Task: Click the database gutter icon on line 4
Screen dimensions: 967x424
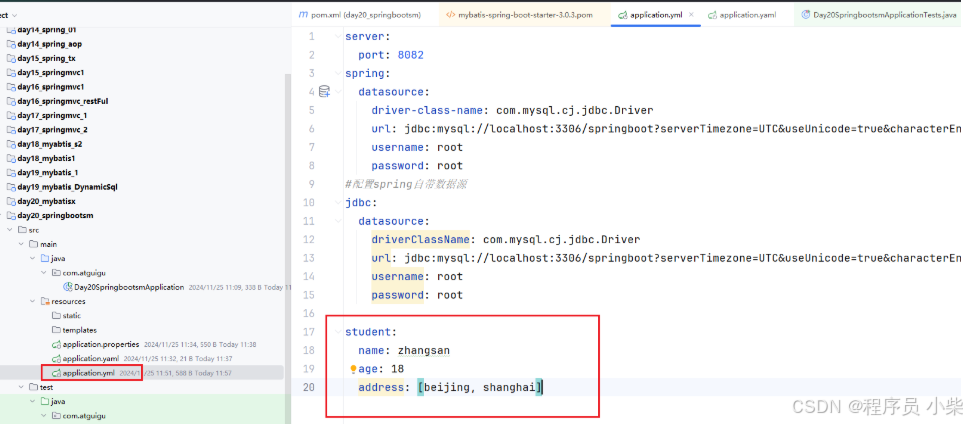Action: (x=324, y=92)
